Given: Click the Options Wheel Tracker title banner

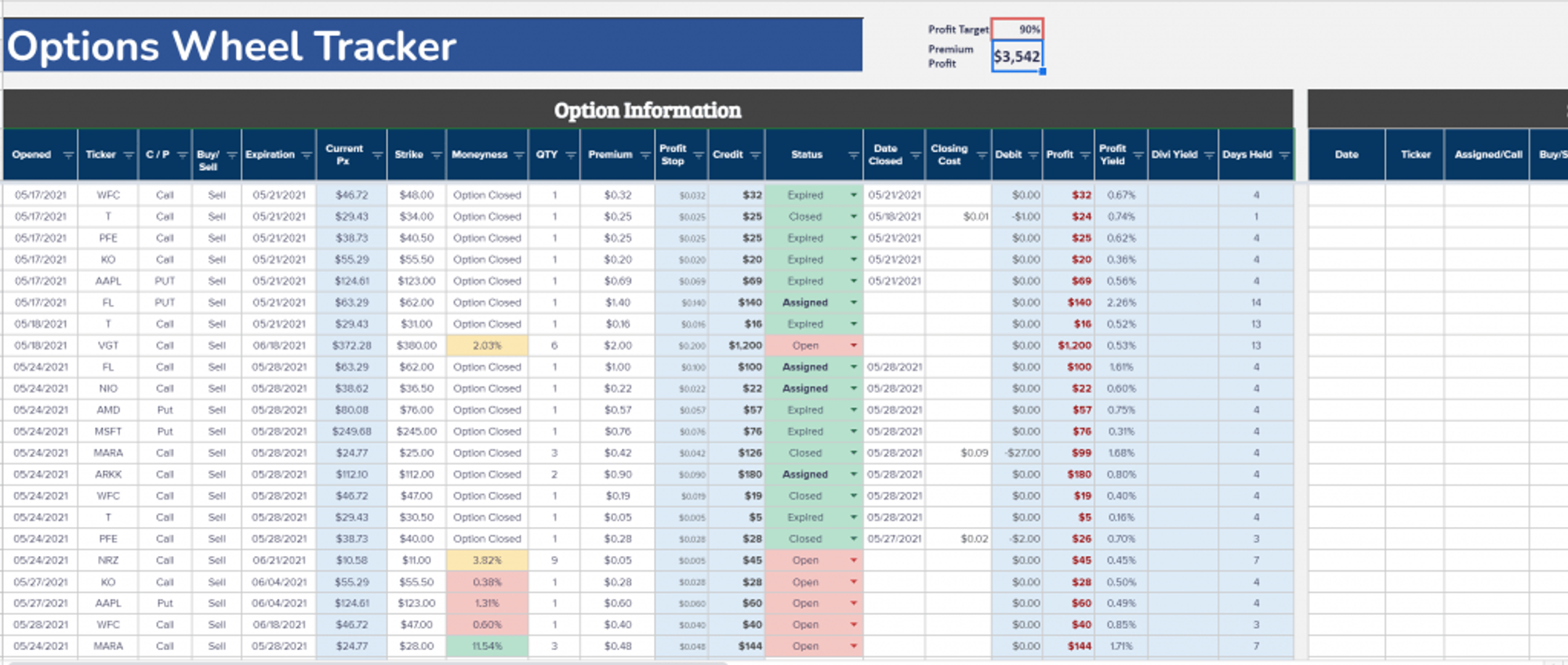Looking at the screenshot, I should tap(433, 45).
